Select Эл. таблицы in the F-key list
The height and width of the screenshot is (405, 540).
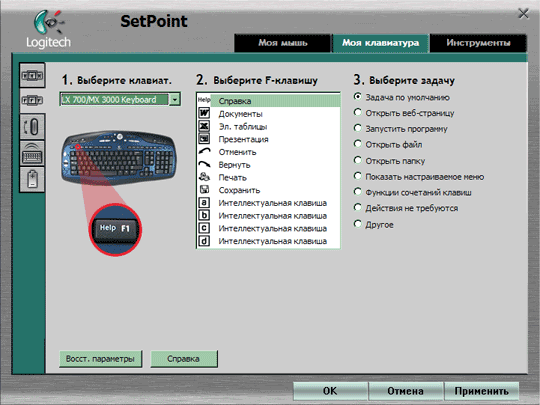coord(268,126)
